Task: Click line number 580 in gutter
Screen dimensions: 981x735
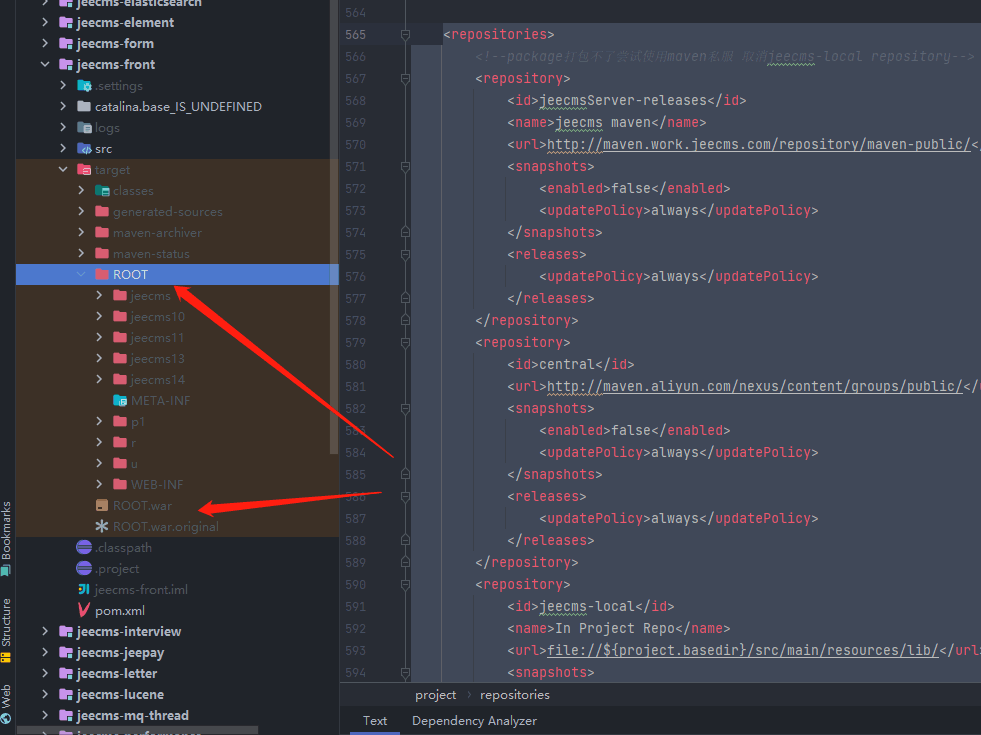Action: point(355,365)
